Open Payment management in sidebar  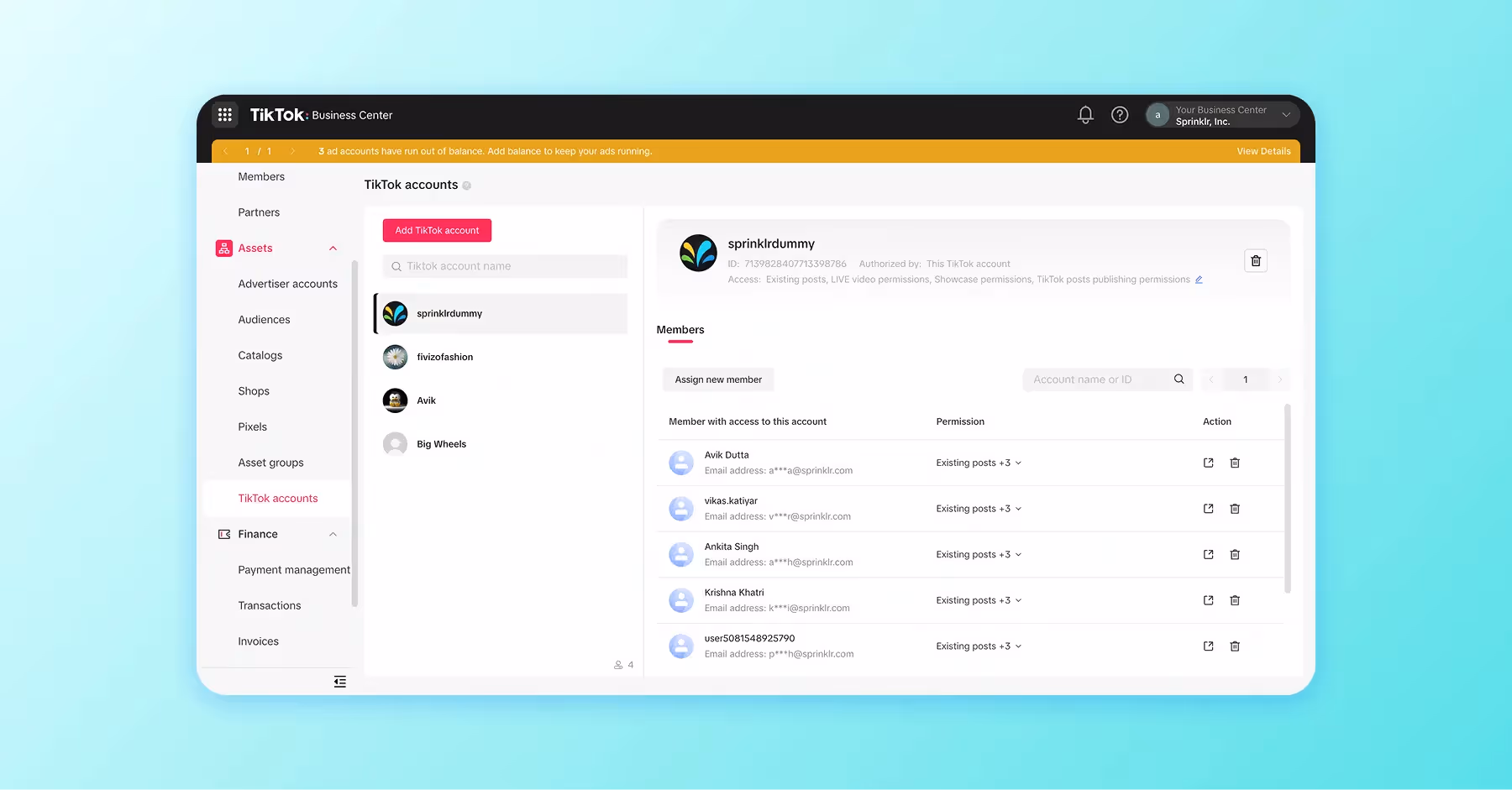(x=294, y=570)
